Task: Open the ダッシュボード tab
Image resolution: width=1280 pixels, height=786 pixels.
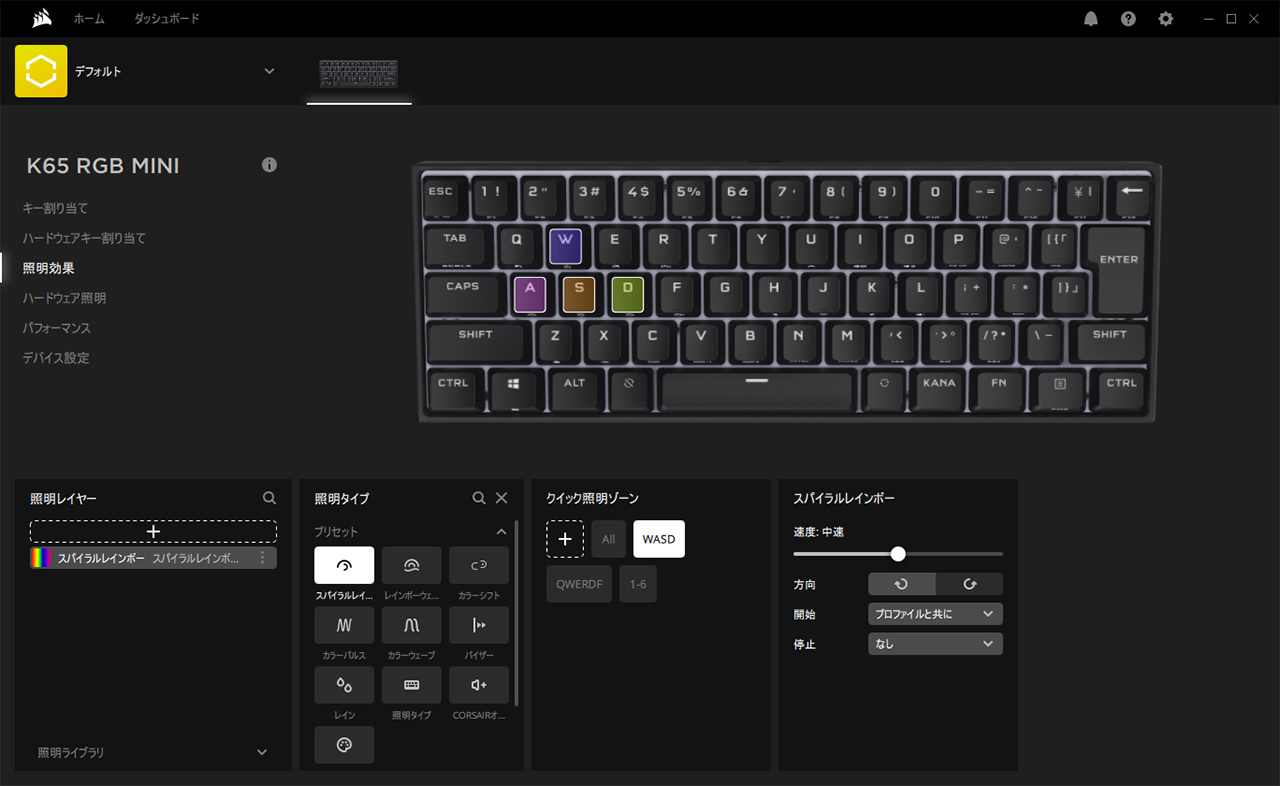Action: (x=167, y=19)
